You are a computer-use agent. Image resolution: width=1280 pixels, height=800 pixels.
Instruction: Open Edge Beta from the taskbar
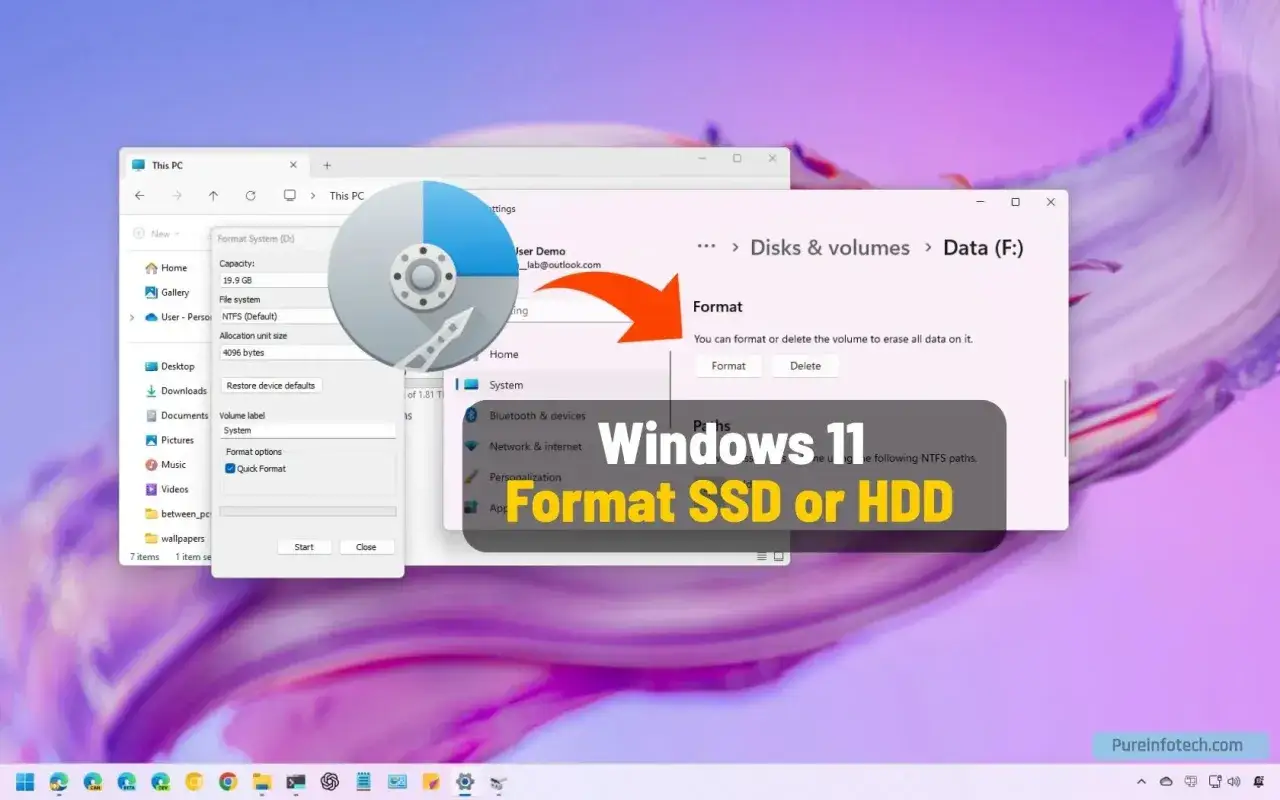[x=126, y=782]
